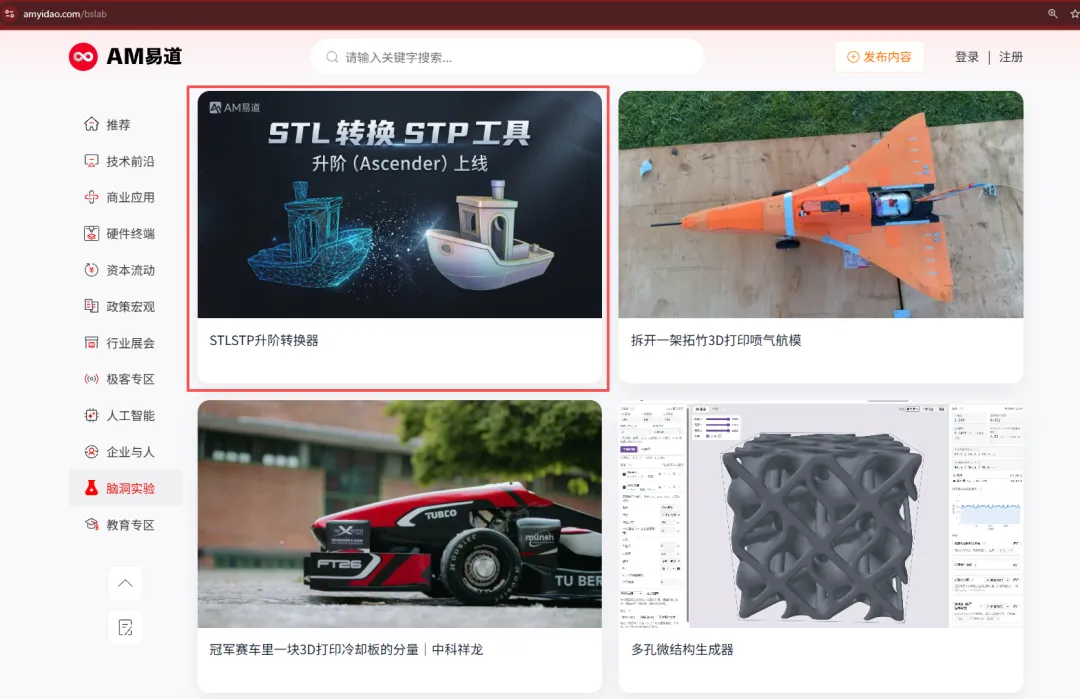Image resolution: width=1080 pixels, height=699 pixels.
Task: Click the amyidao.com/bslab address bar URL
Action: click(x=65, y=14)
